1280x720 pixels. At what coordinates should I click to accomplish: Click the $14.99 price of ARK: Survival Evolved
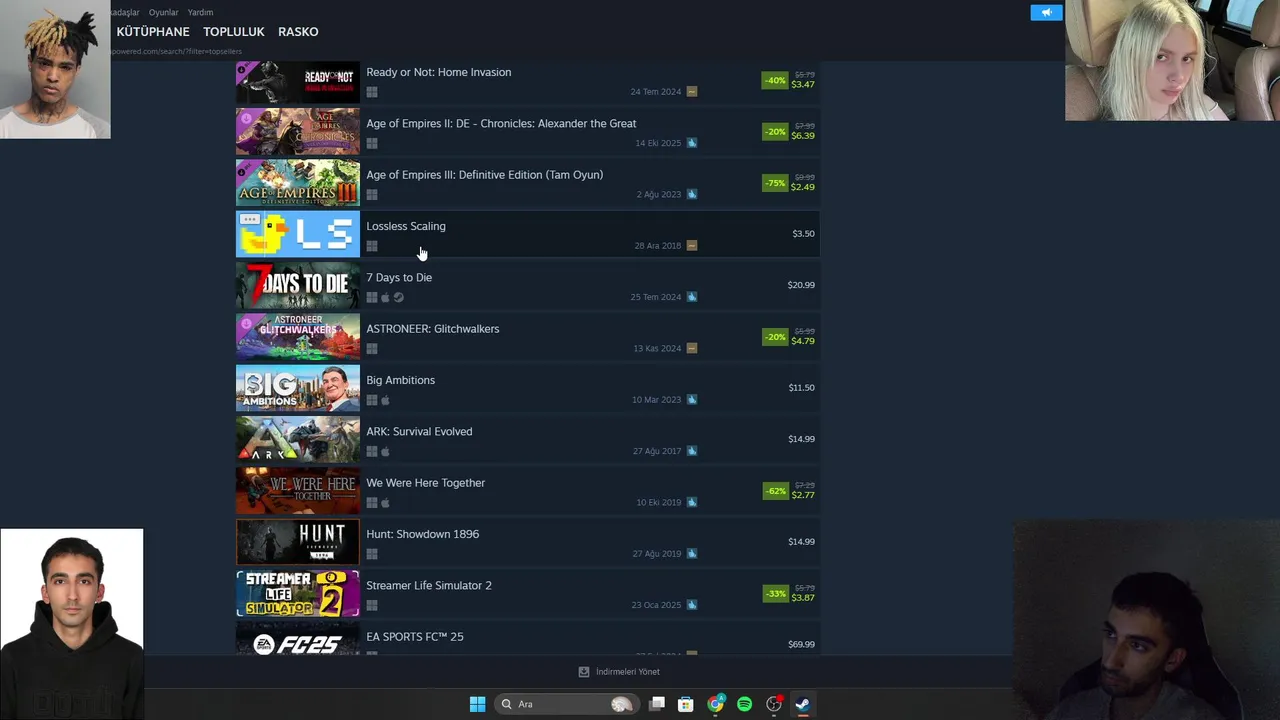point(801,439)
